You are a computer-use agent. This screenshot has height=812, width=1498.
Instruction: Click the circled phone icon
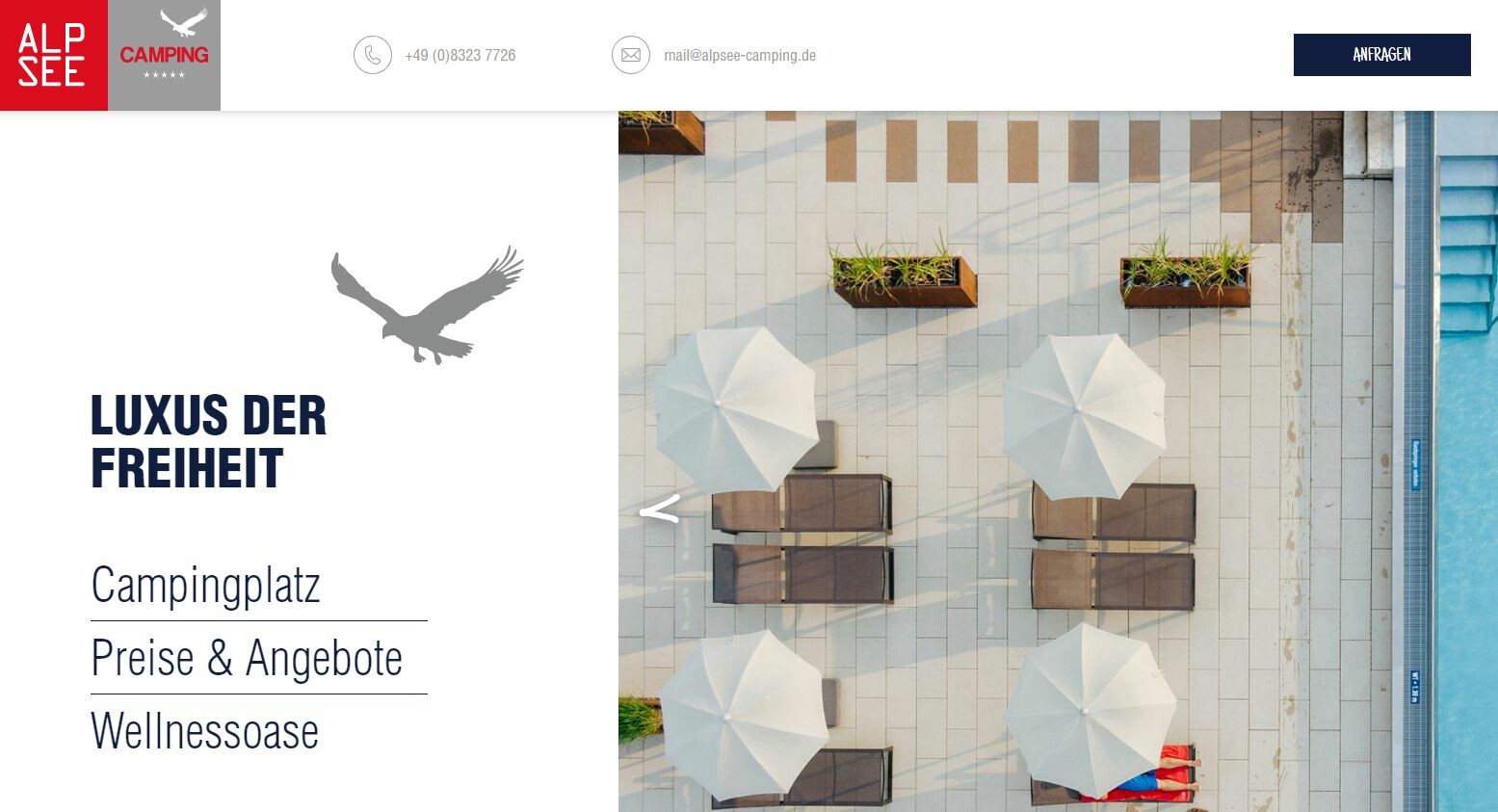(373, 55)
